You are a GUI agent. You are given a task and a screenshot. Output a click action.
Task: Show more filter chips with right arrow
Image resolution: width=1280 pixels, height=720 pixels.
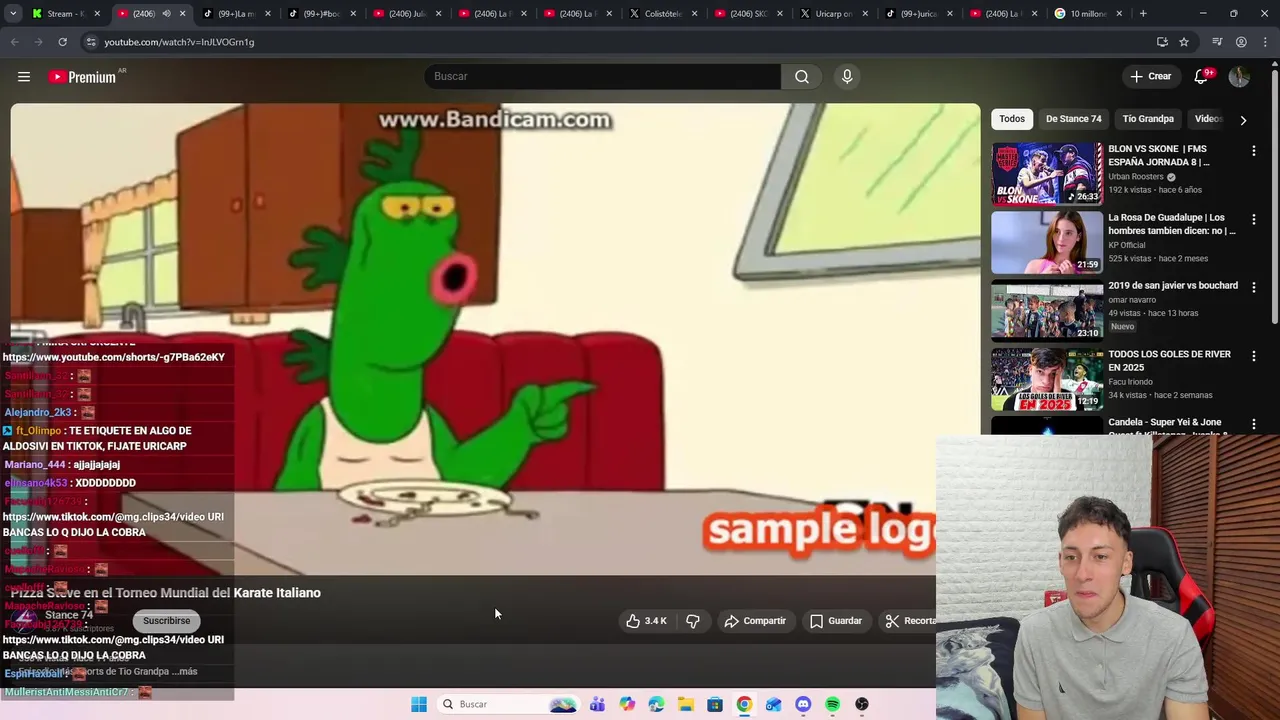[x=1243, y=120]
